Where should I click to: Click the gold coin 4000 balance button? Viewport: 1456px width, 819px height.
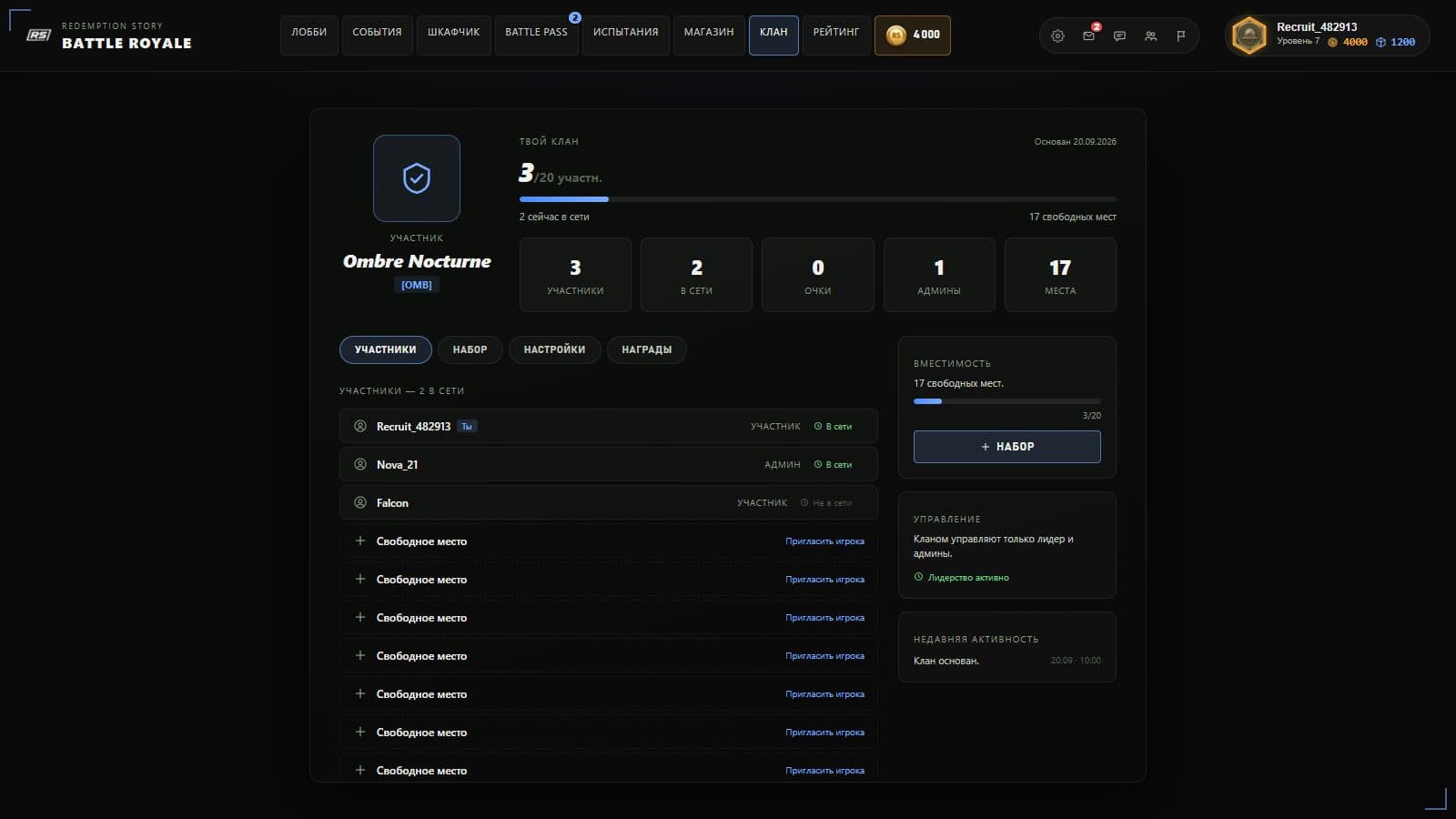tap(913, 35)
